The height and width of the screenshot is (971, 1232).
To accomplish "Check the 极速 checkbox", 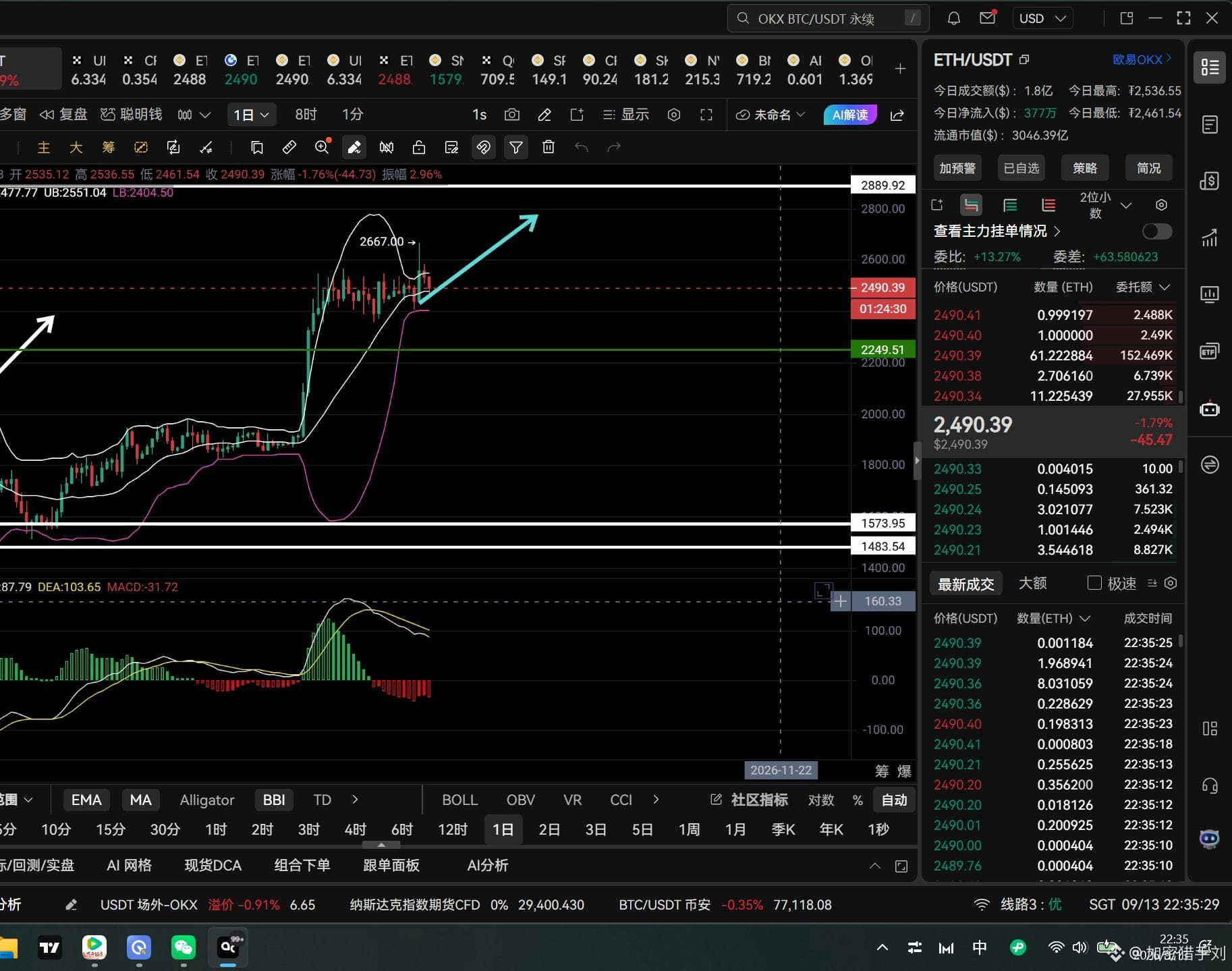I will (x=1094, y=583).
